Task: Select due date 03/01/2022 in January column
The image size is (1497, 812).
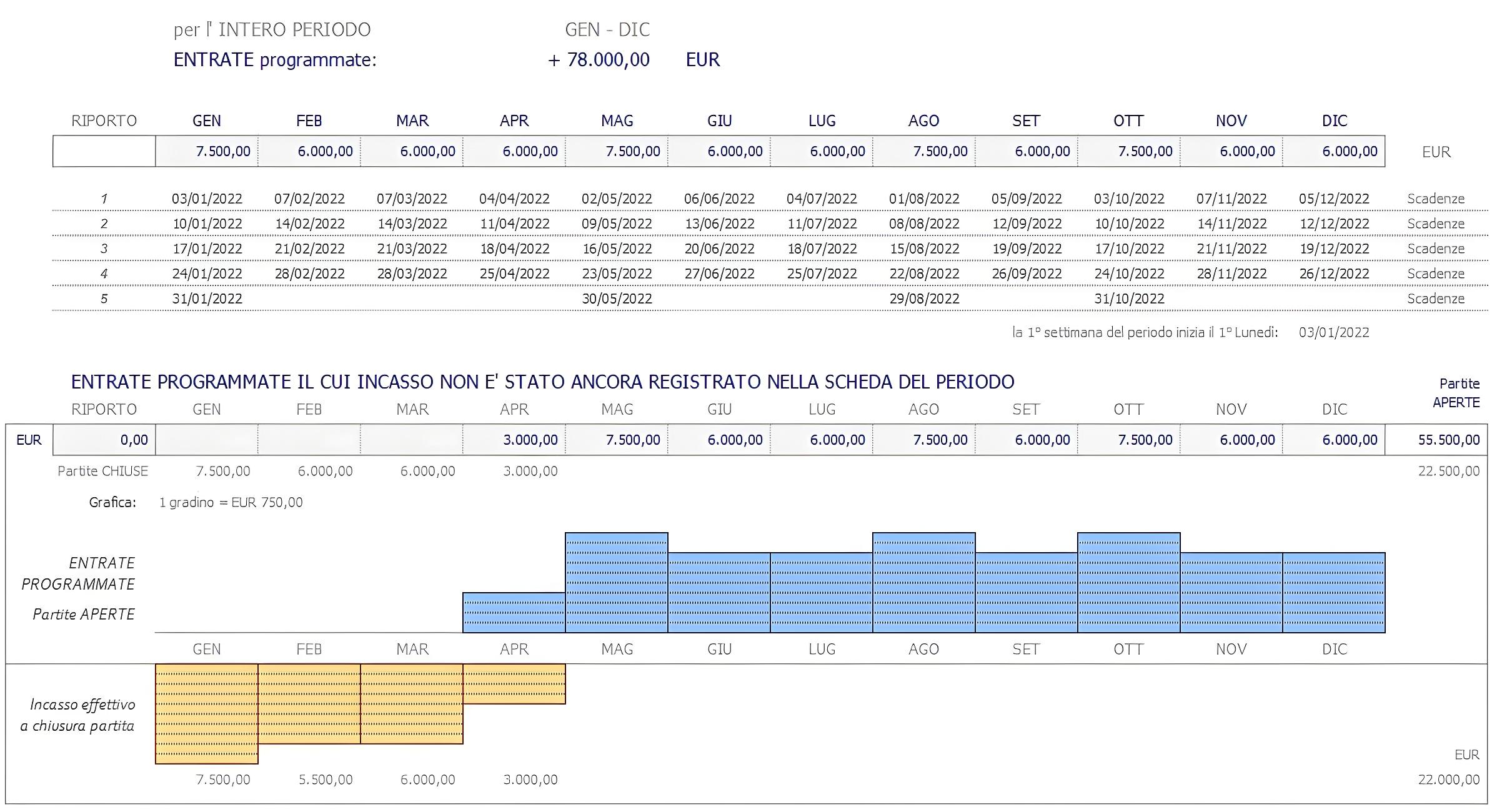Action: tap(207, 199)
